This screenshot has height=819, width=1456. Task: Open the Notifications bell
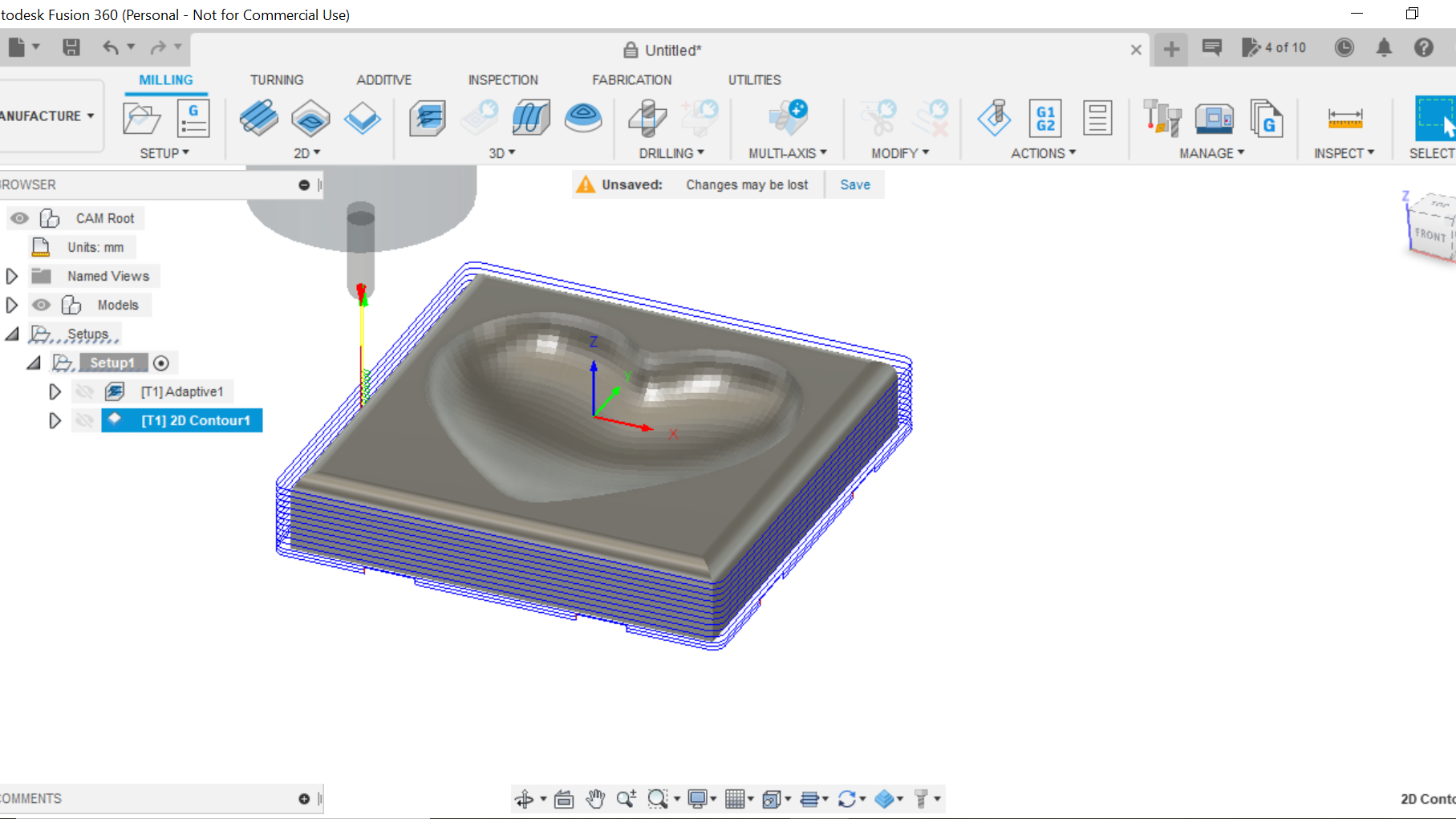coord(1384,47)
